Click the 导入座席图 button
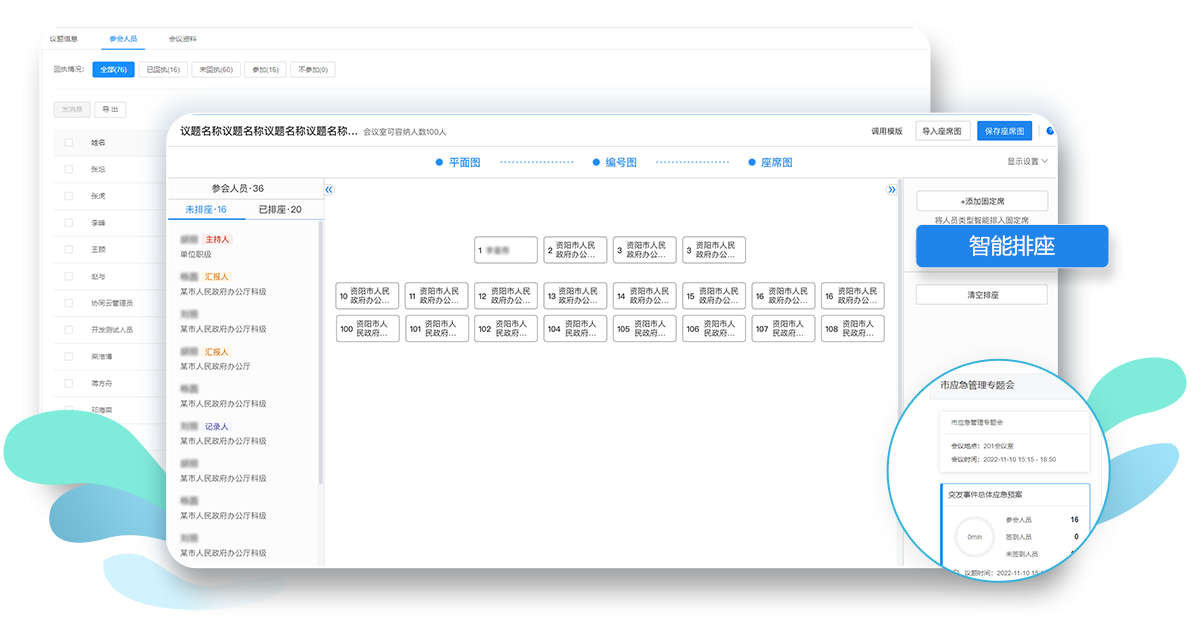 942,131
